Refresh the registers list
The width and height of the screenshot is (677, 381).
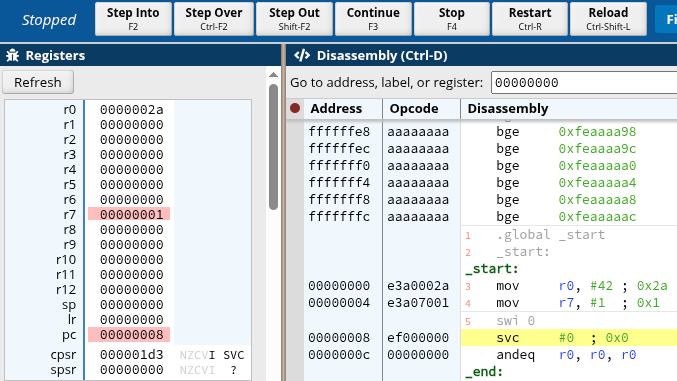click(38, 82)
